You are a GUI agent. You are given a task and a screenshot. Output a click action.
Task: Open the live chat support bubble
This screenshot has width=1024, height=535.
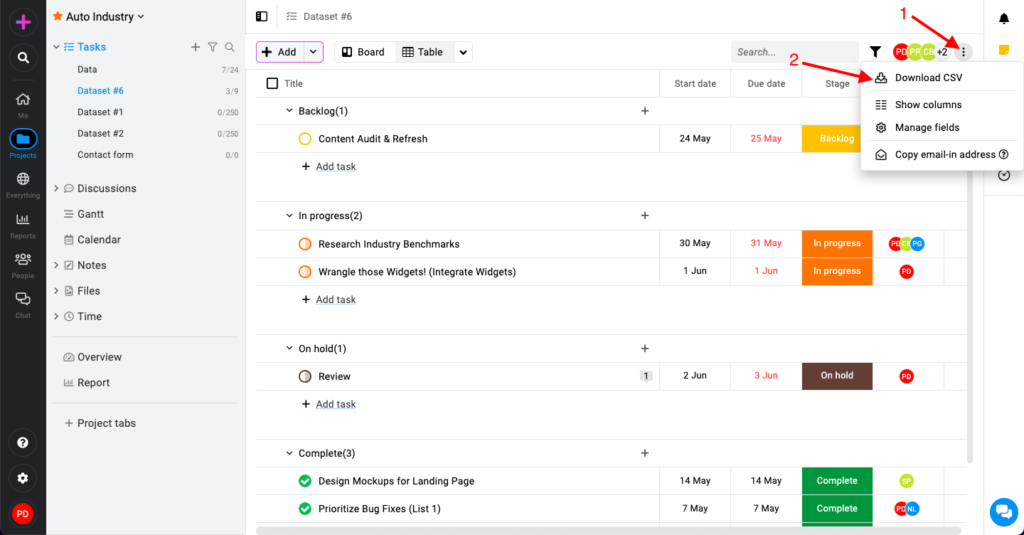[x=1004, y=511]
